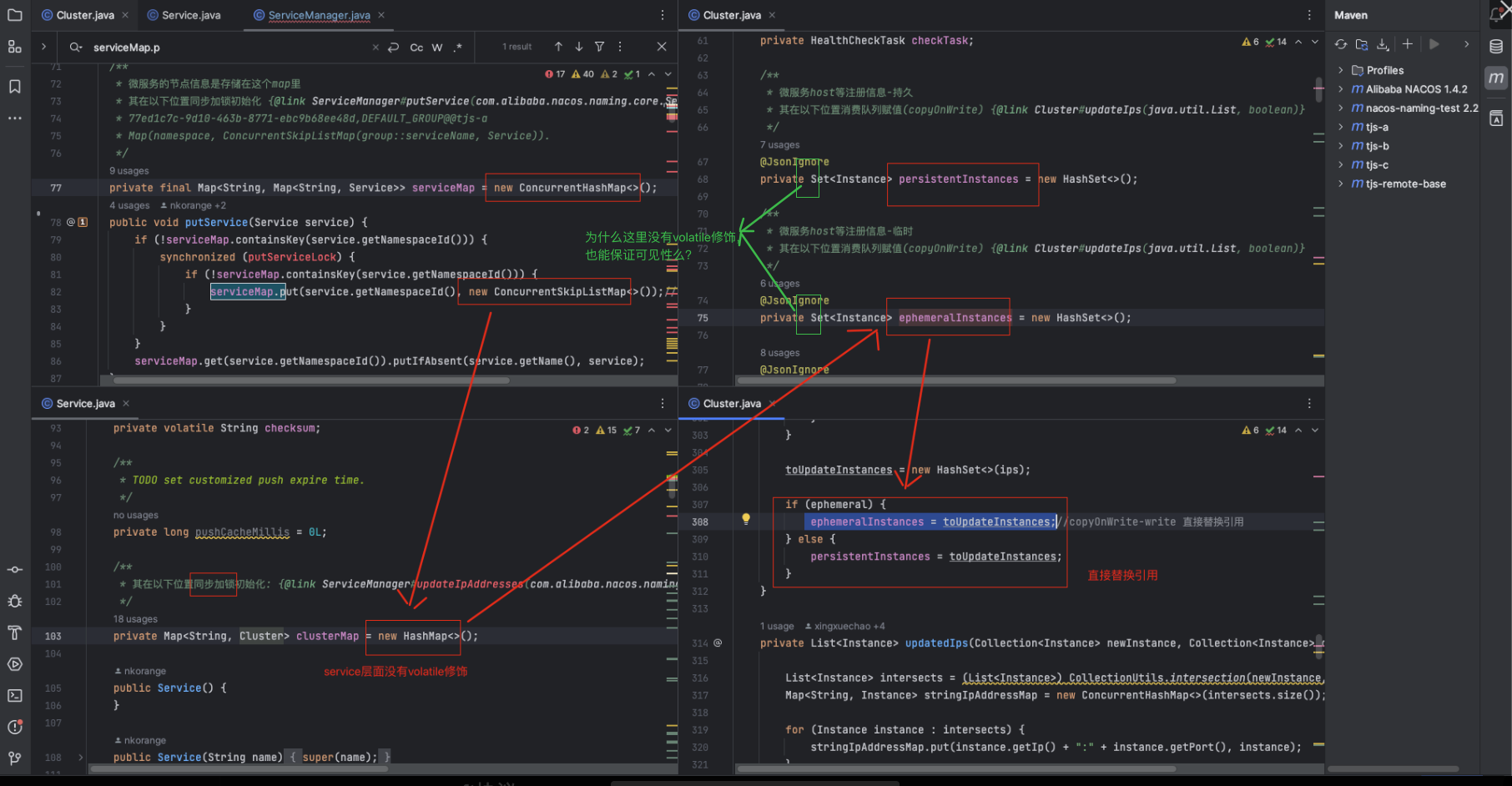This screenshot has width=1512, height=786.
Task: Toggle Words option in find bar
Action: tap(437, 48)
